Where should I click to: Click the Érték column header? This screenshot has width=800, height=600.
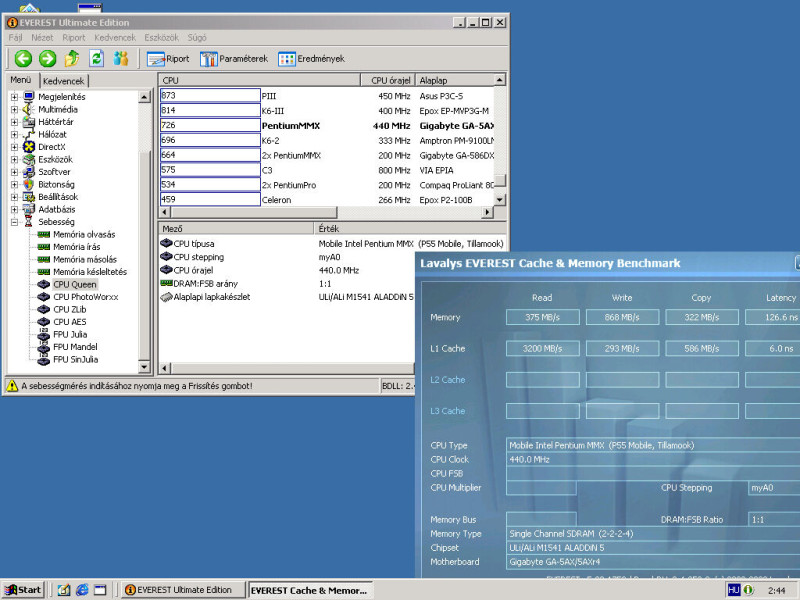(410, 229)
